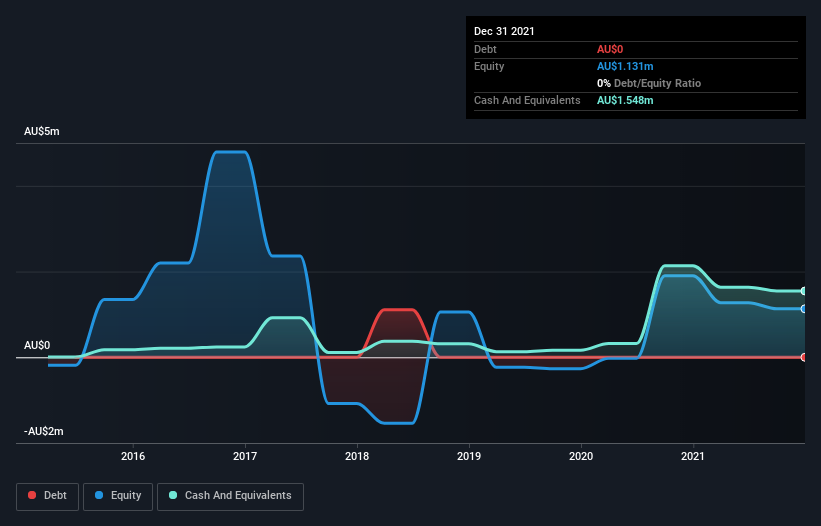The height and width of the screenshot is (526, 821).
Task: Click the 2018 axis label
Action: [357, 456]
